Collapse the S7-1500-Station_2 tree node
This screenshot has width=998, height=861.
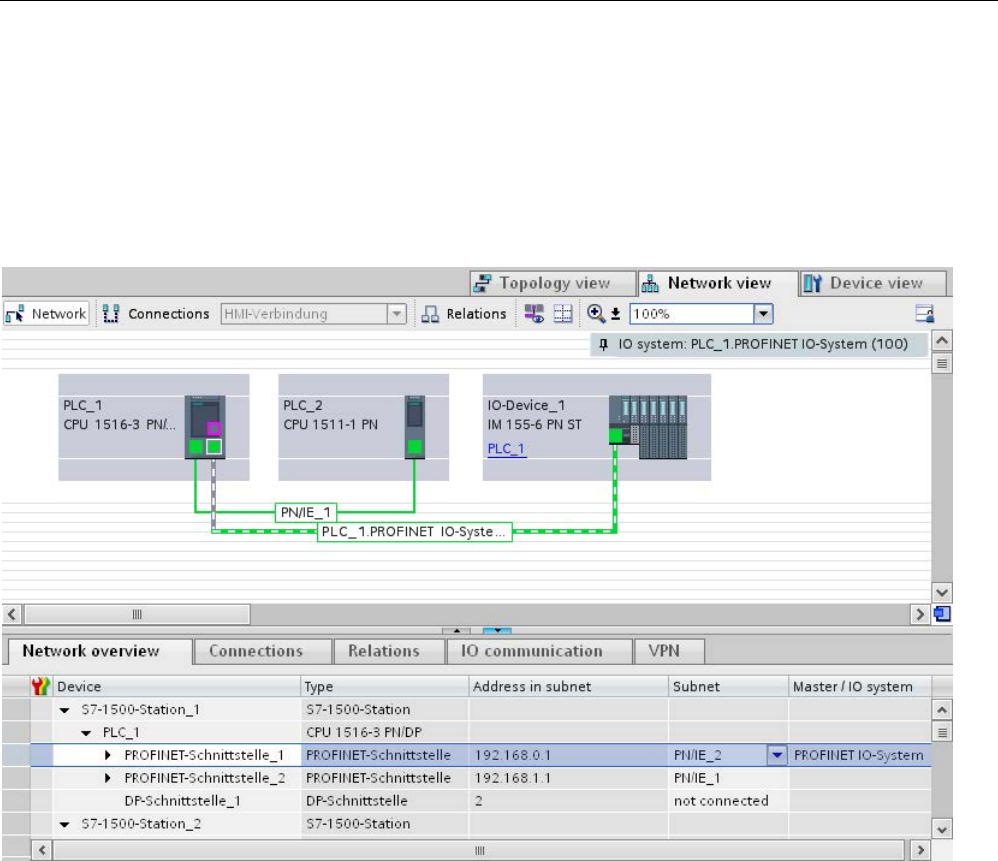65,825
